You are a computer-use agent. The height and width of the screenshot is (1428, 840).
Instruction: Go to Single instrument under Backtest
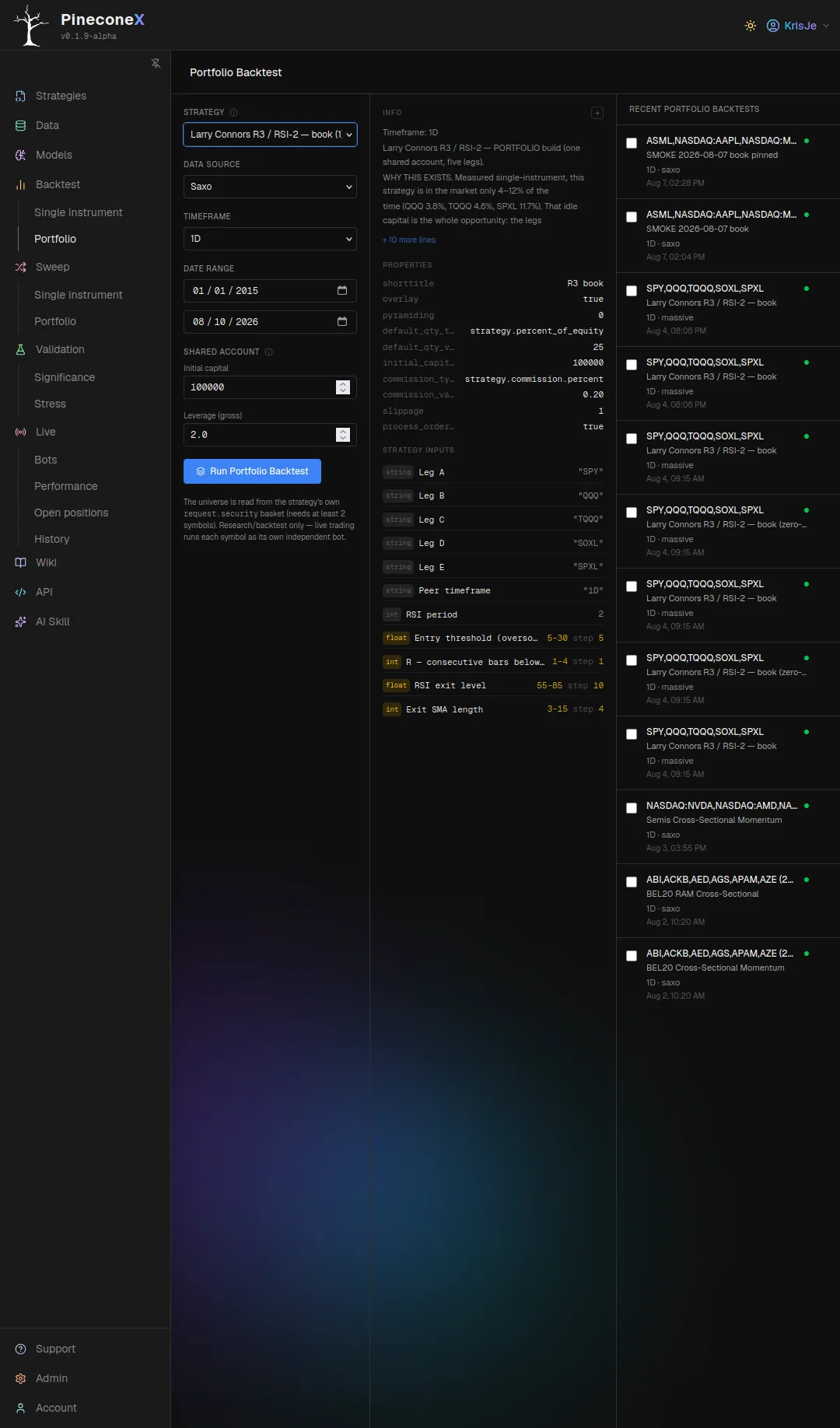coord(79,212)
